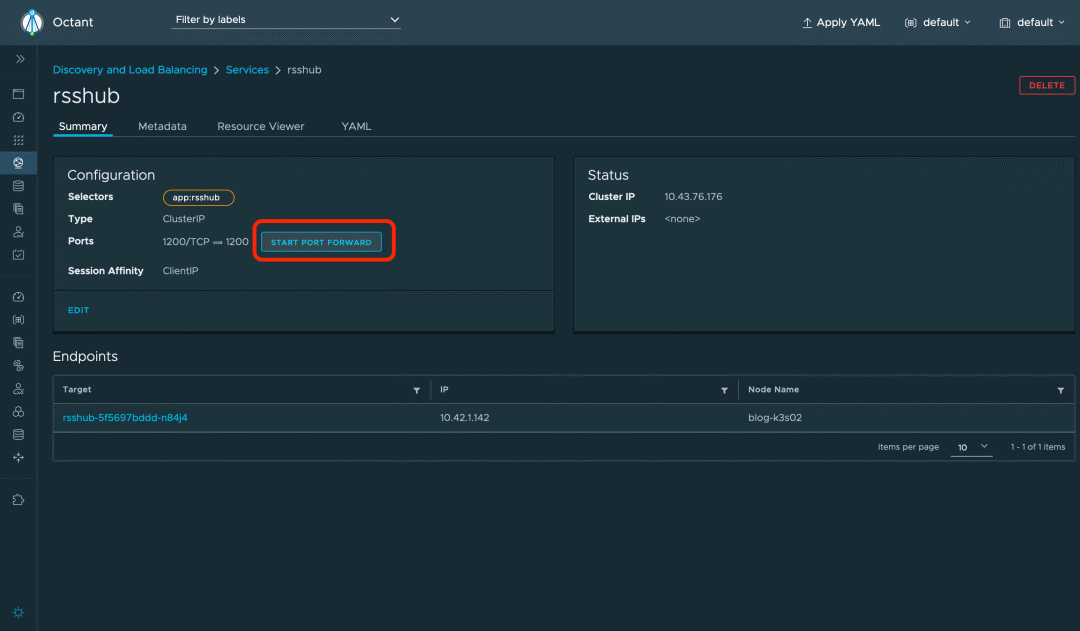
Task: Click 1 - 1 of 1 items pagination text
Action: click(1037, 447)
